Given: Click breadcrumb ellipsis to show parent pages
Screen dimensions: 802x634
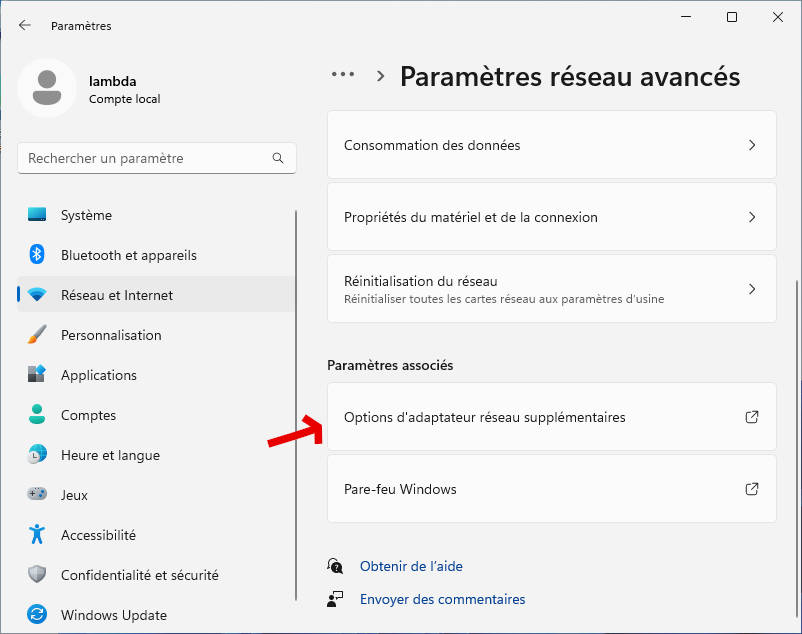Looking at the screenshot, I should (343, 75).
